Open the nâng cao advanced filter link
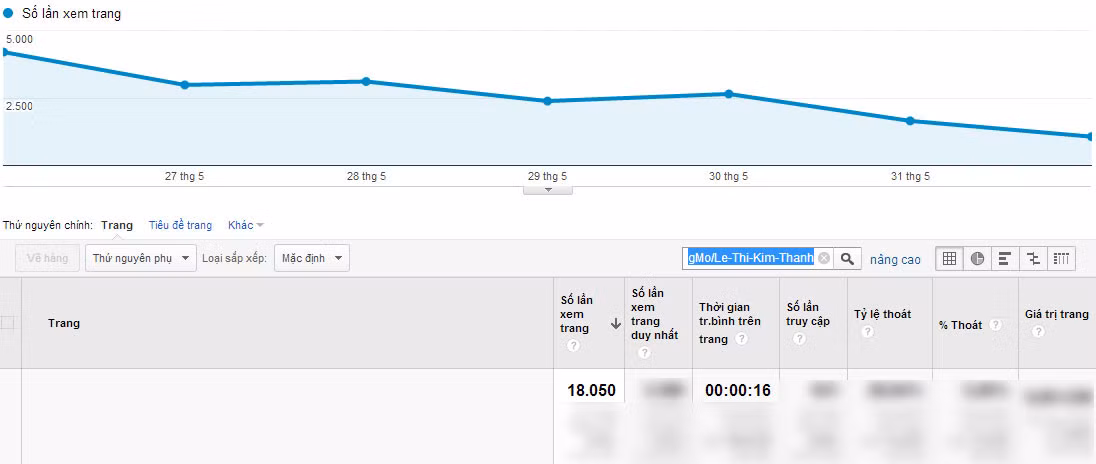 point(895,259)
